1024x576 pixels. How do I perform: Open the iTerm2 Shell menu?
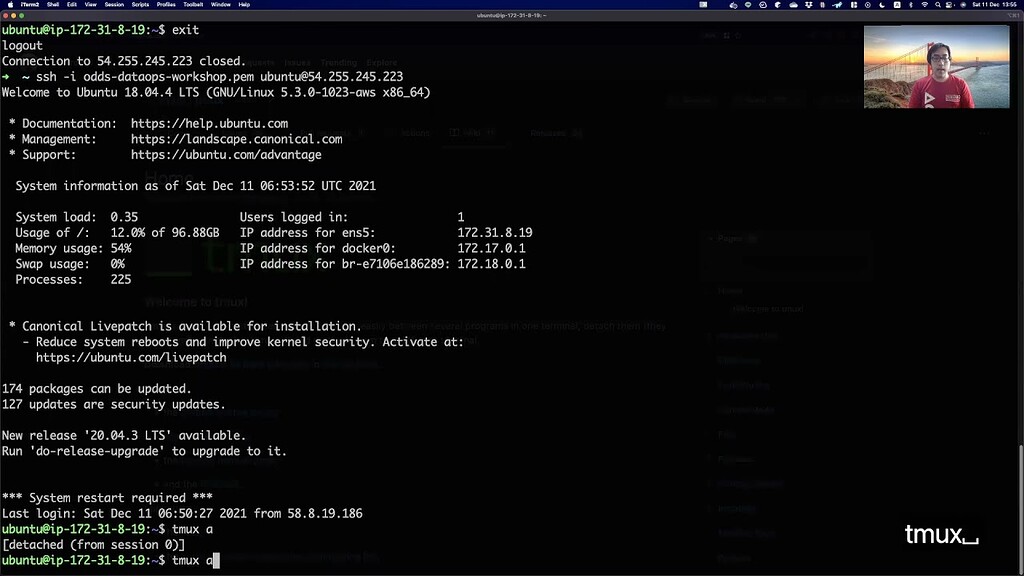pyautogui.click(x=53, y=4)
